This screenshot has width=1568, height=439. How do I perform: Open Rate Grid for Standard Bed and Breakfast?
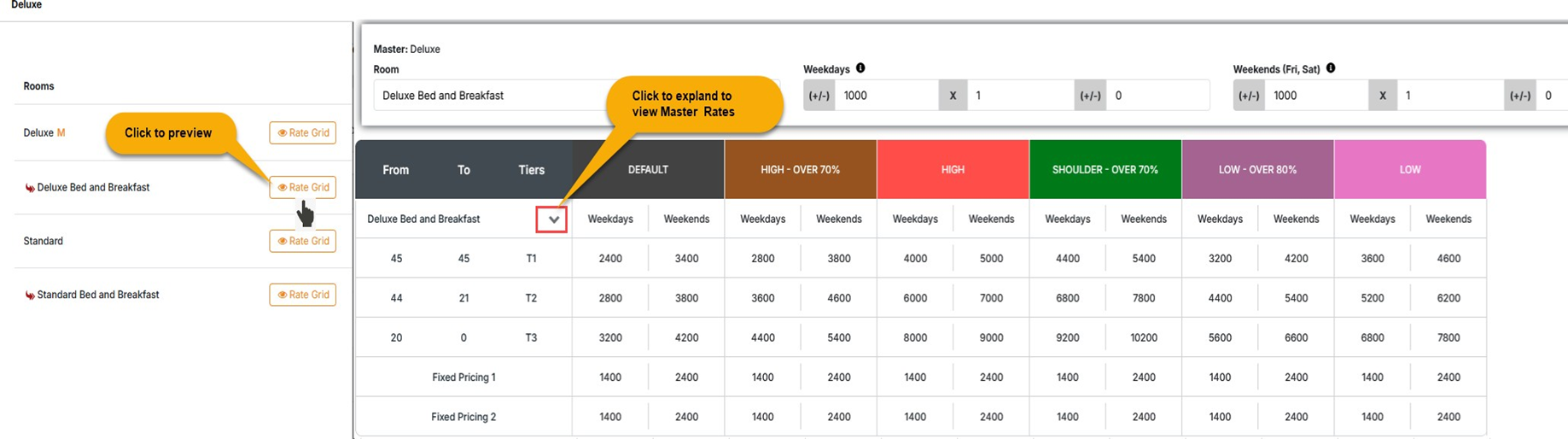(x=303, y=295)
